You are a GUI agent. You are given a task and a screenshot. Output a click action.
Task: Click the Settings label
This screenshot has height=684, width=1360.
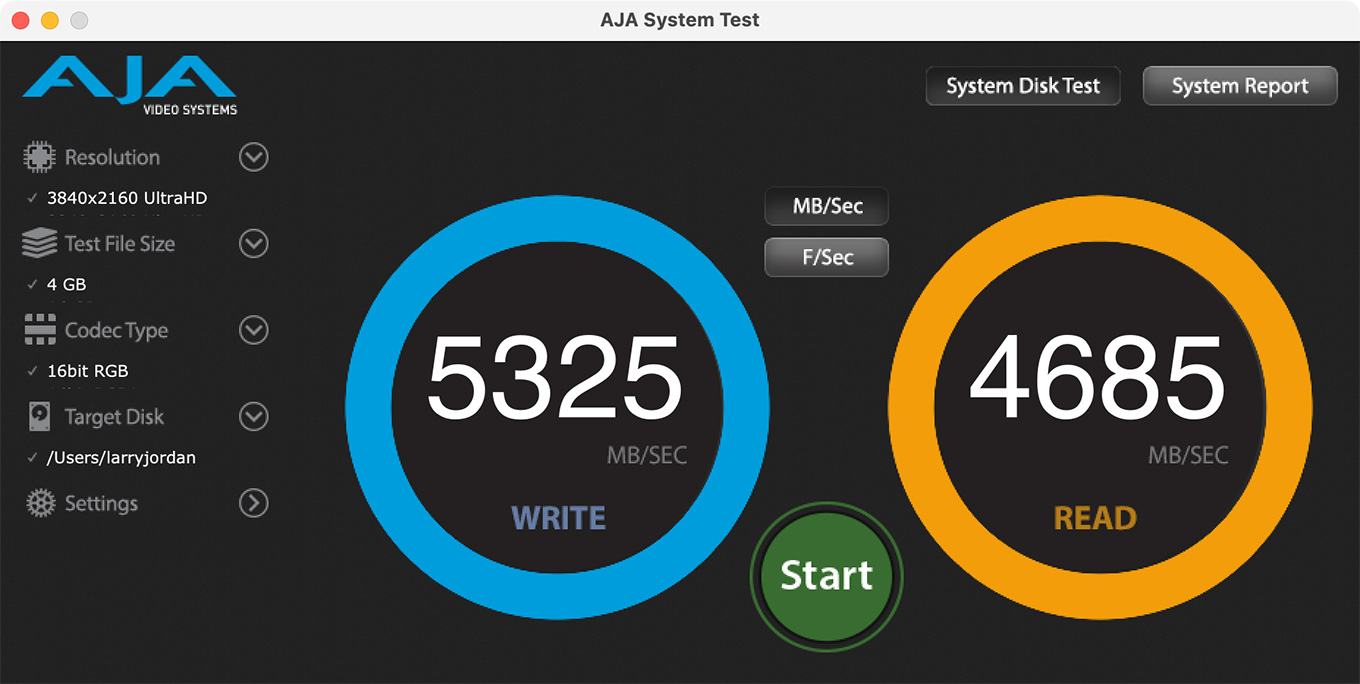(x=101, y=503)
